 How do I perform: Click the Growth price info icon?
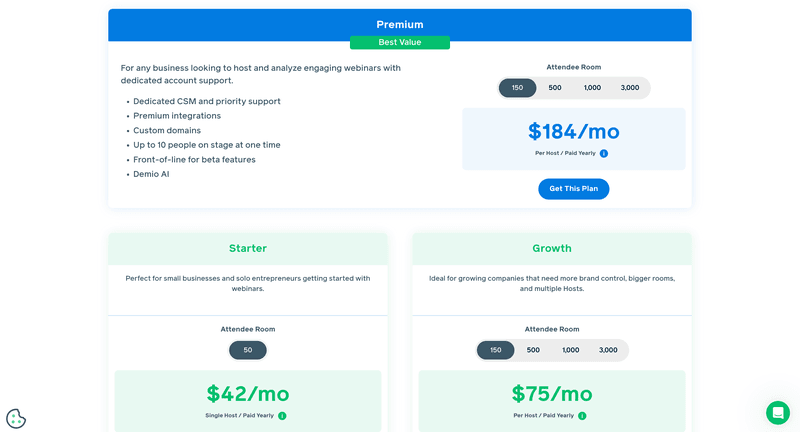582,416
